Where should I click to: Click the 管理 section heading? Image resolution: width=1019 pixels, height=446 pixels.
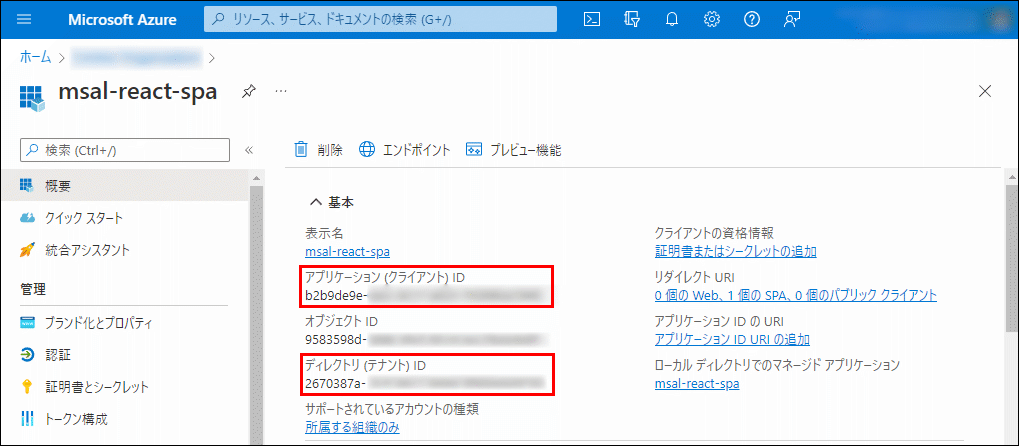(32, 288)
